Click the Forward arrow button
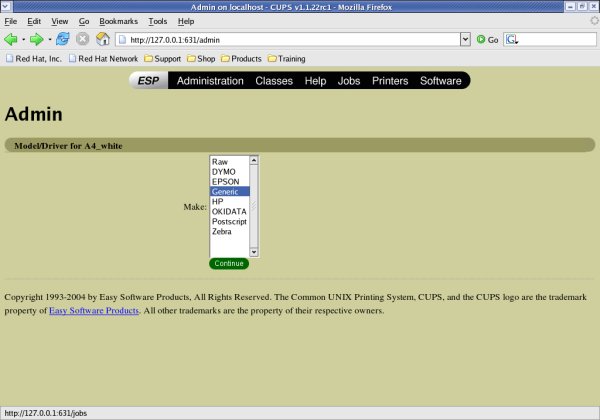Image resolution: width=600 pixels, height=420 pixels. (x=36, y=40)
